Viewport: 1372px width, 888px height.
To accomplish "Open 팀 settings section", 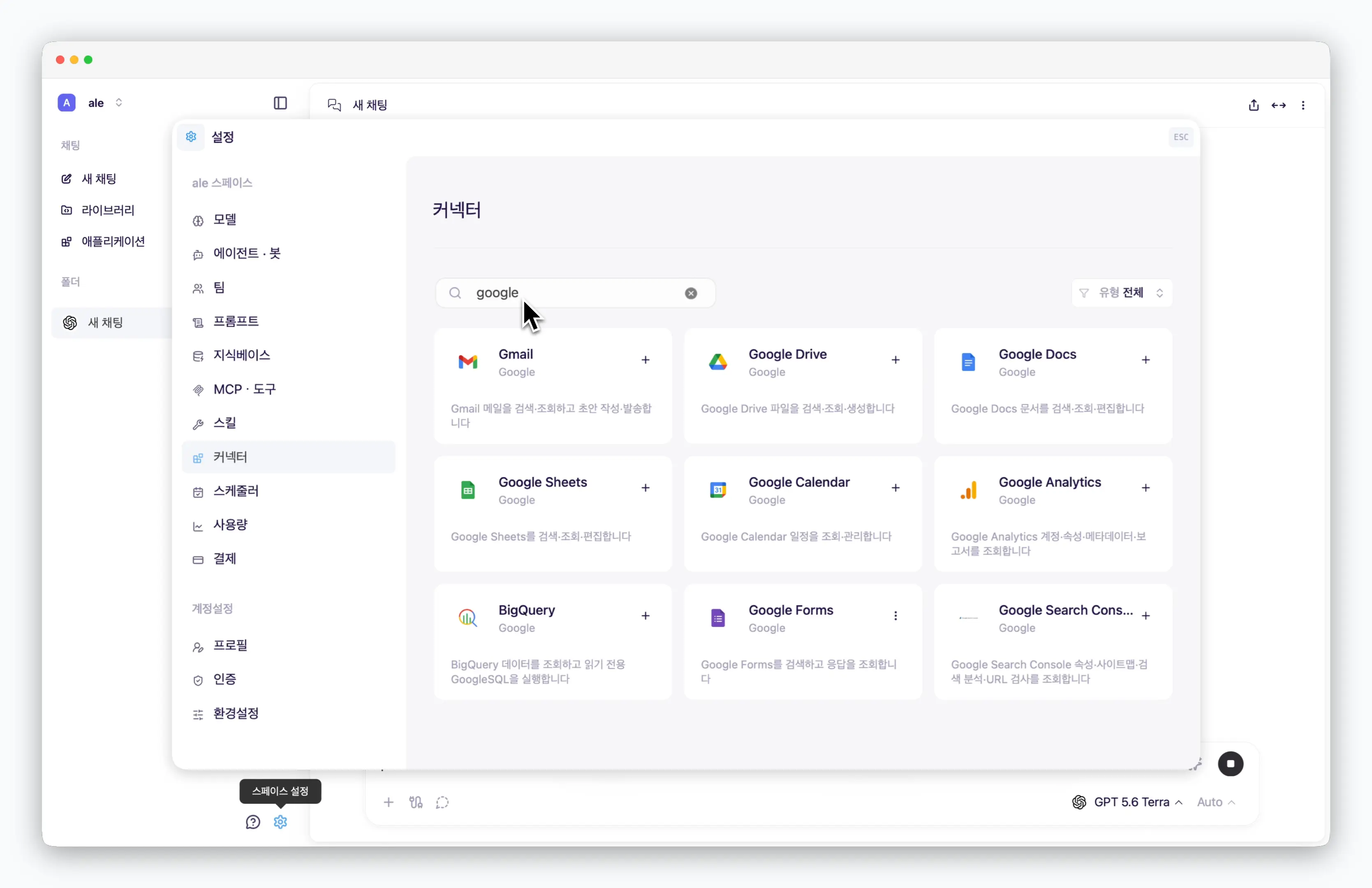I will tap(288, 287).
